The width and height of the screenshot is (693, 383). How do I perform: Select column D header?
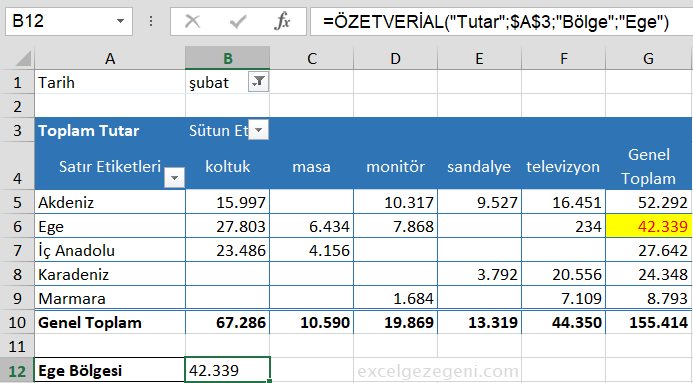click(x=396, y=58)
